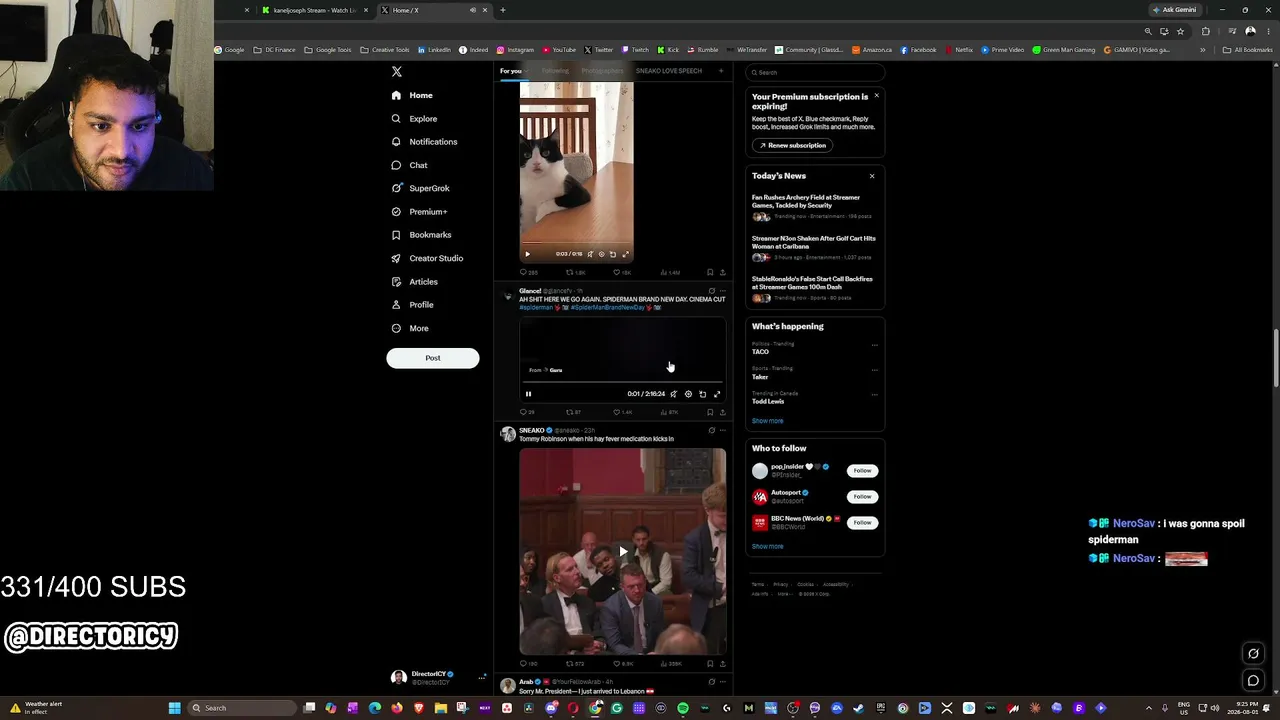Open Articles in the X sidebar
1280x720 pixels.
(x=414, y=282)
